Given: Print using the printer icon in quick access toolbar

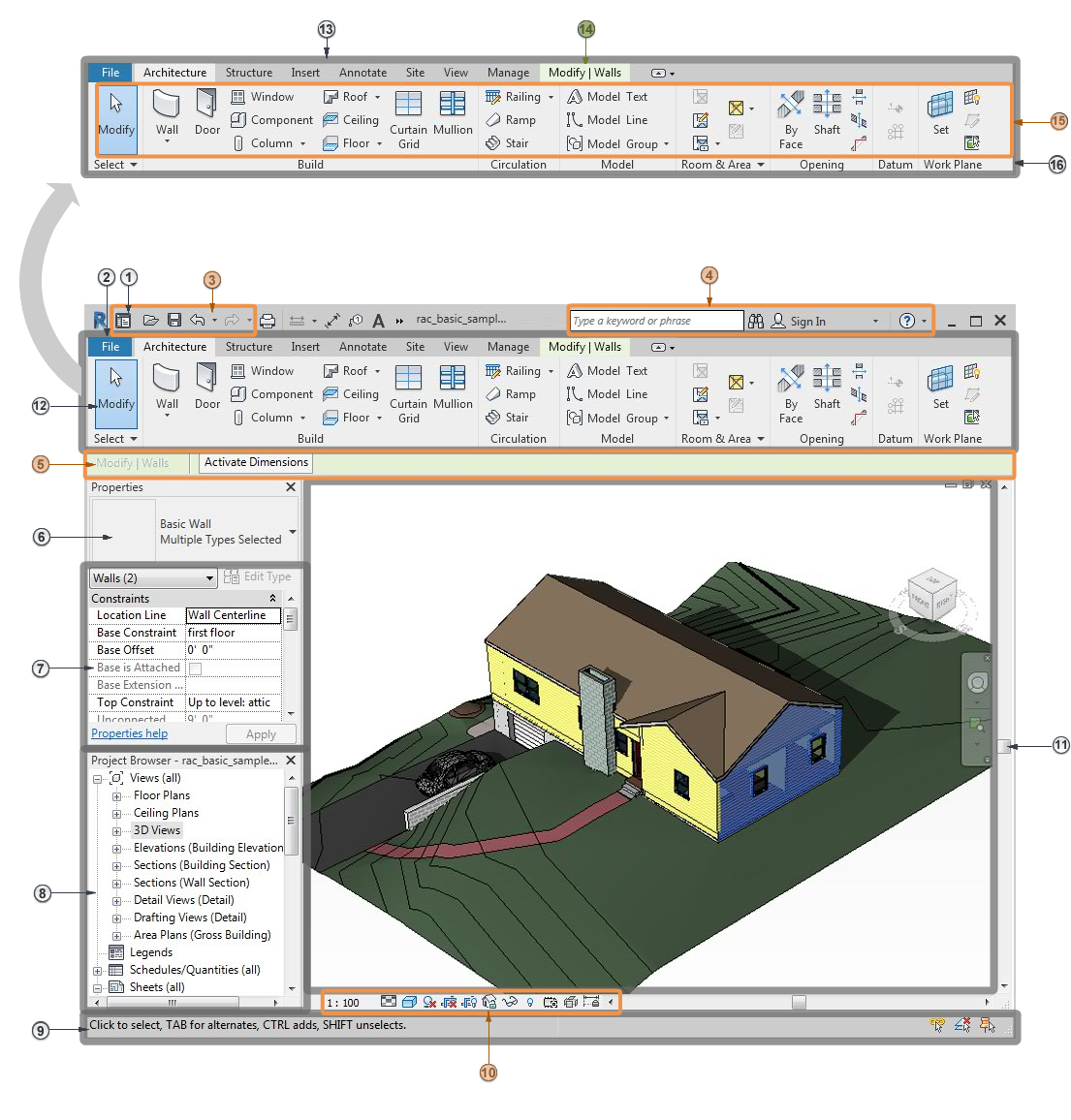Looking at the screenshot, I should click(x=268, y=321).
